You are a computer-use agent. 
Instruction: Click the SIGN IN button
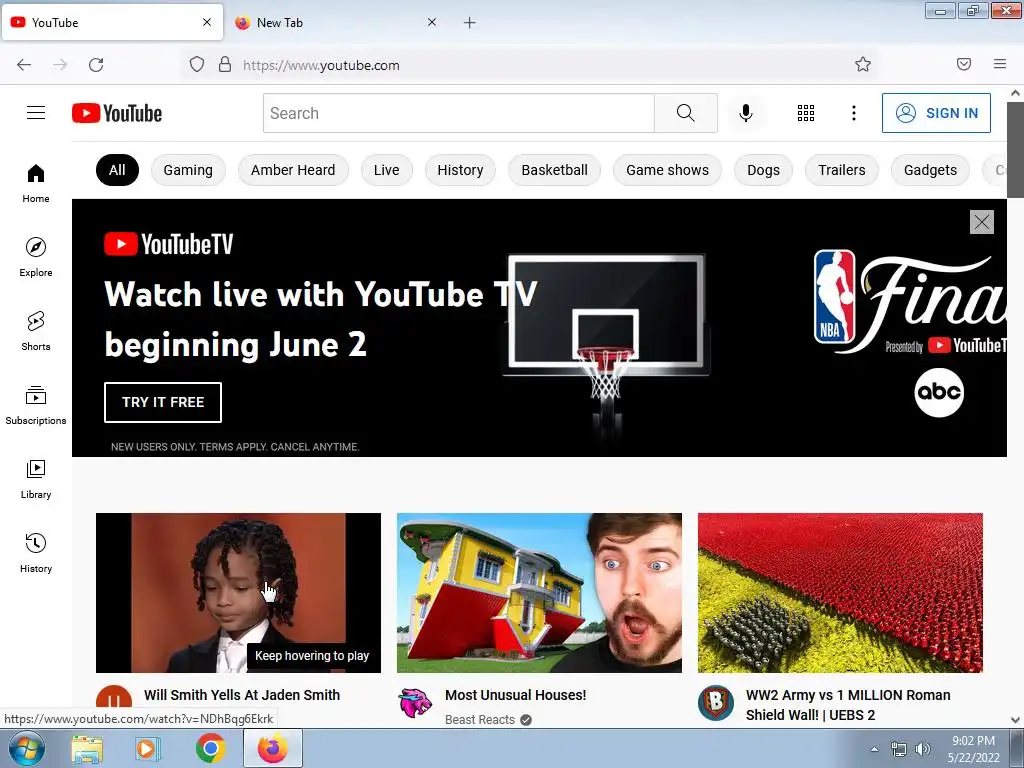click(936, 113)
